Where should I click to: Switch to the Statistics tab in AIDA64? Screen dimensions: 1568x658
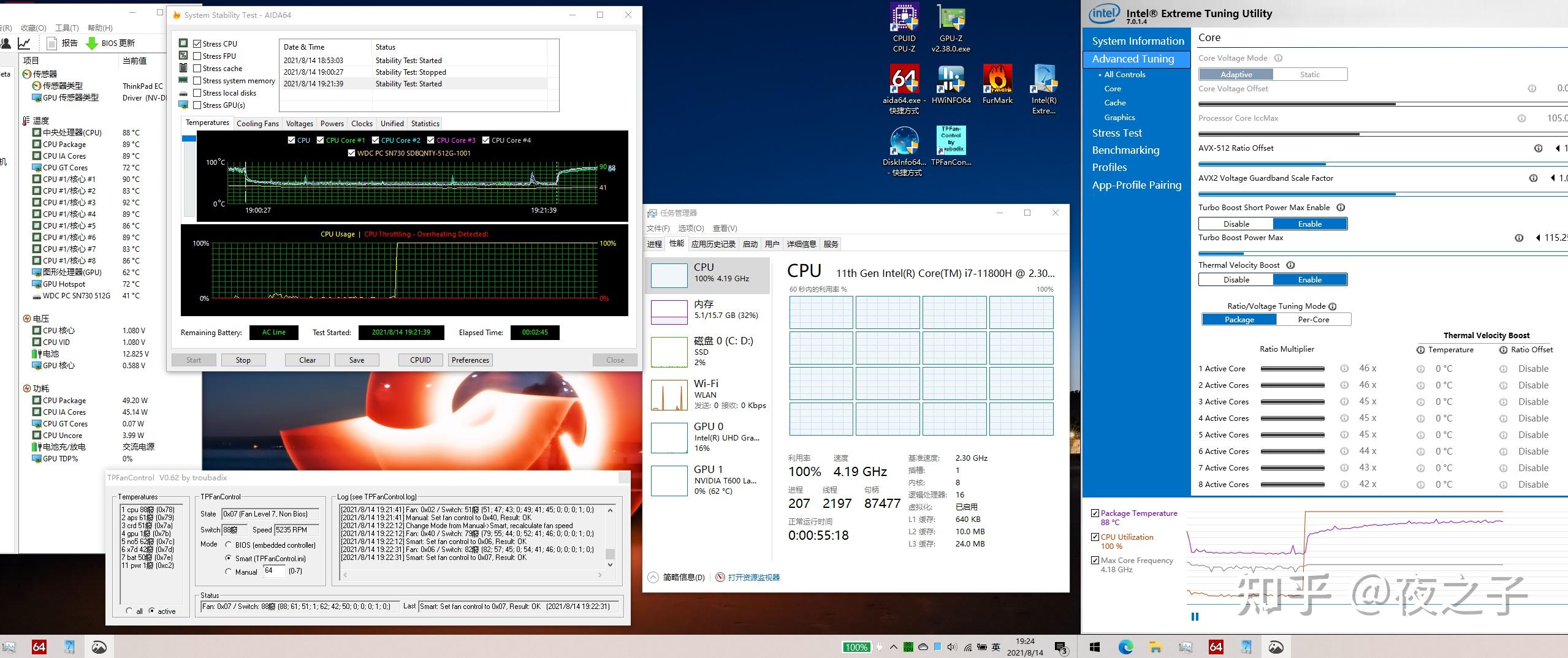(424, 123)
